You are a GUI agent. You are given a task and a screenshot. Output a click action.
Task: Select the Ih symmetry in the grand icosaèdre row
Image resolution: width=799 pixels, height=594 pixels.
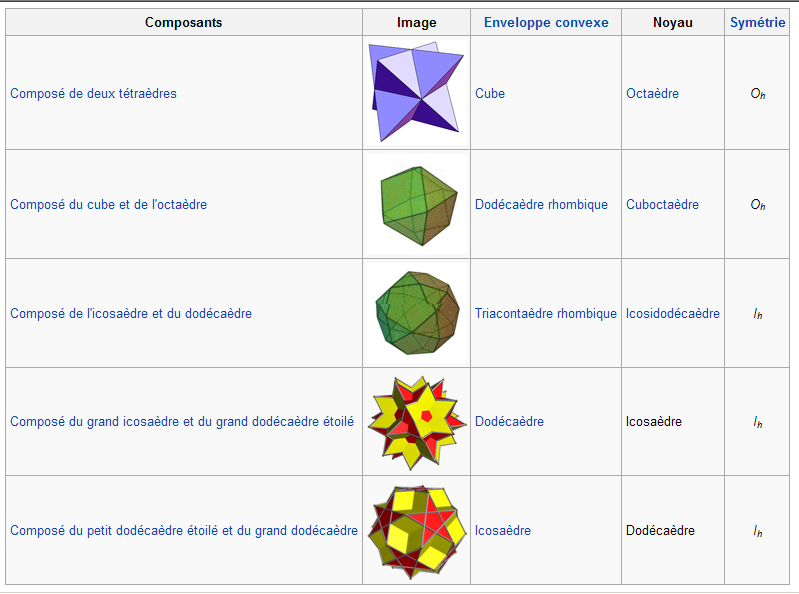tap(758, 422)
